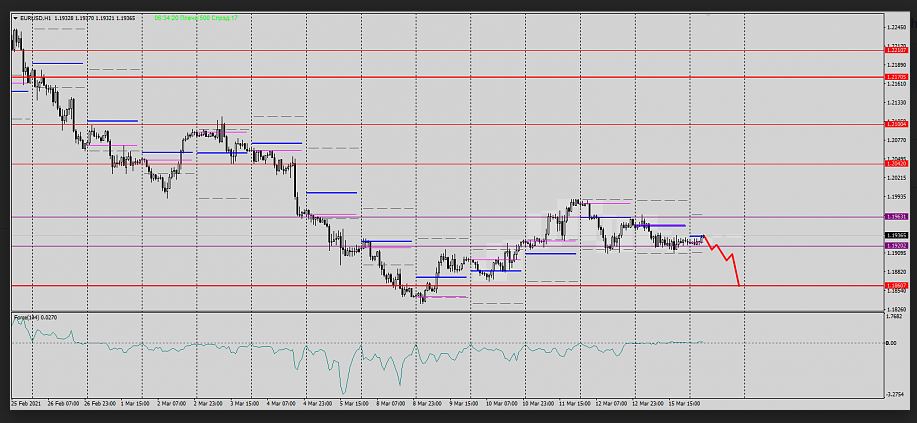
Task: Select the red 1.22107 price label
Action: click(x=896, y=49)
